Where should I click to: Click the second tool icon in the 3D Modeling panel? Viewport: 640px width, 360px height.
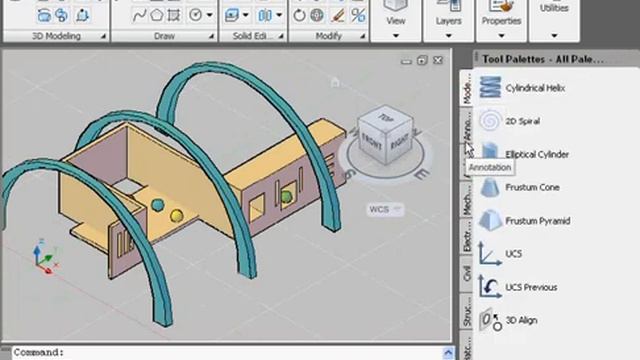[62, 15]
